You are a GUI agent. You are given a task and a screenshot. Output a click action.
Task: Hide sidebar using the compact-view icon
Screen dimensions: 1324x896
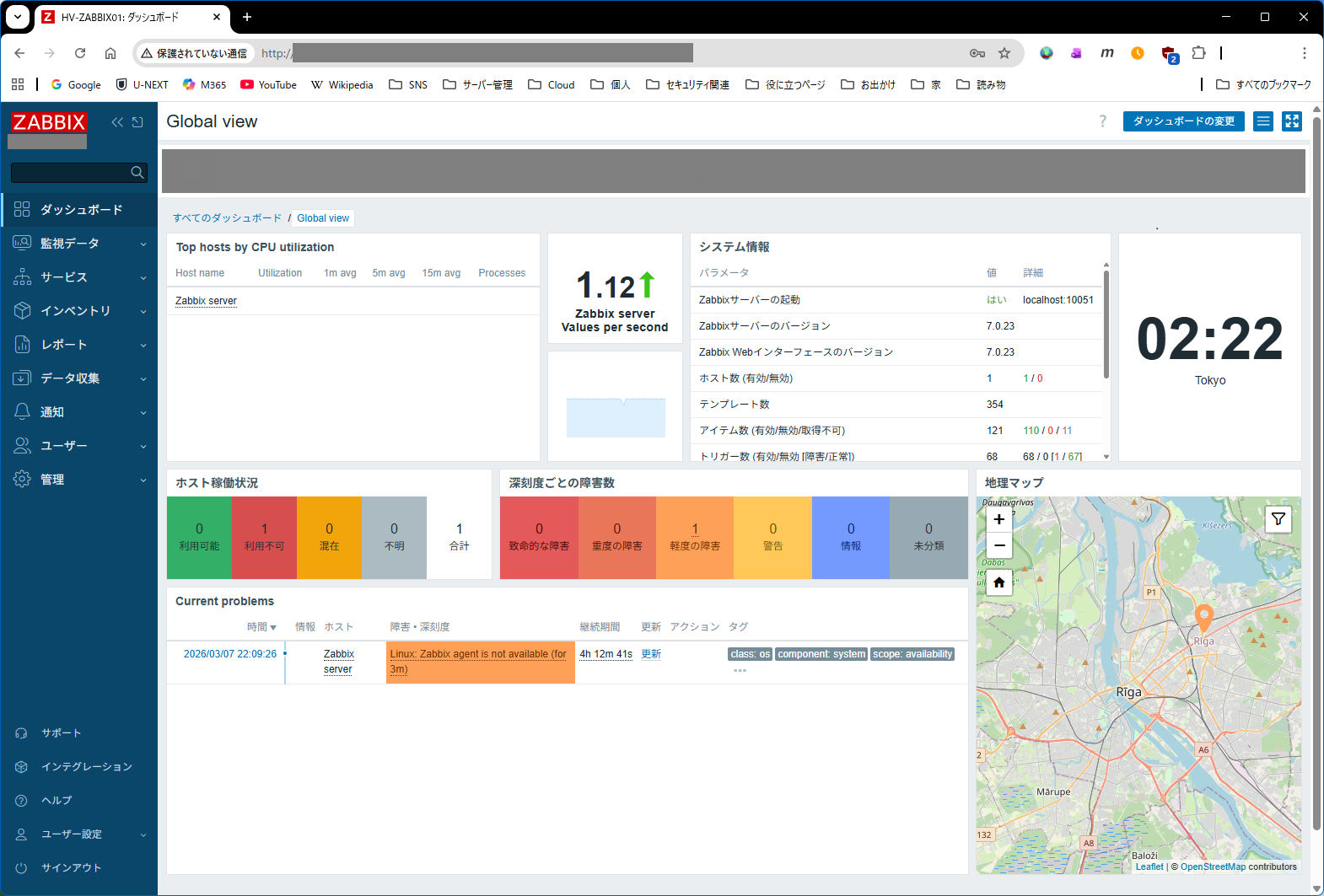click(x=137, y=122)
